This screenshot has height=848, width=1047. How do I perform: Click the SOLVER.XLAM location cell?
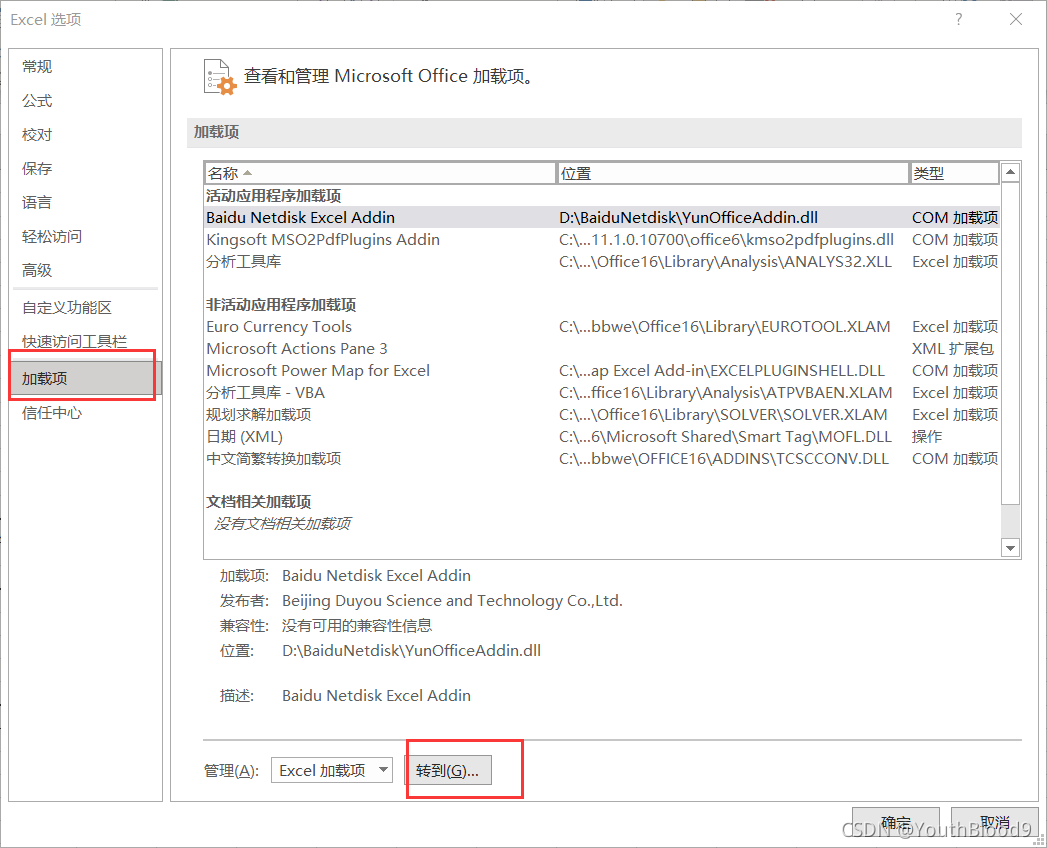[723, 415]
